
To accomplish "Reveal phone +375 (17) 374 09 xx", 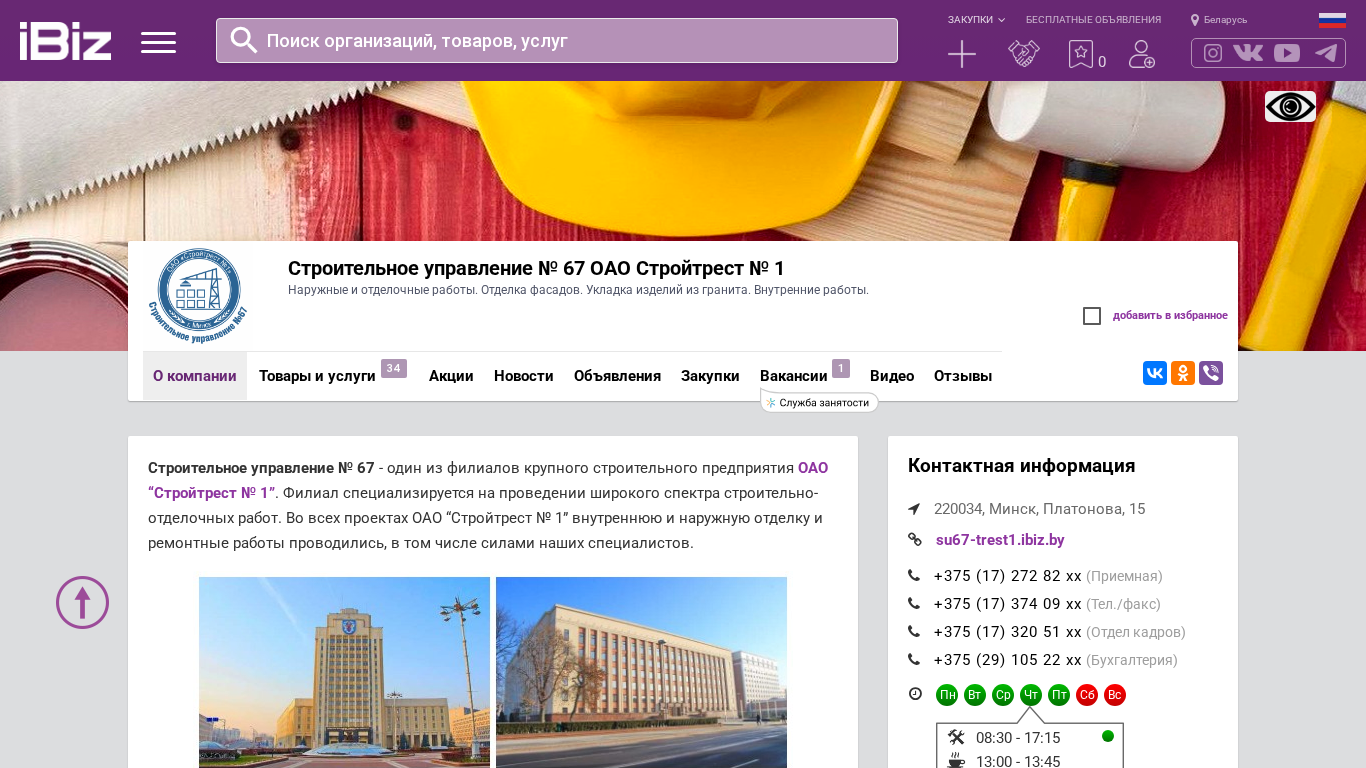I will click(1007, 604).
